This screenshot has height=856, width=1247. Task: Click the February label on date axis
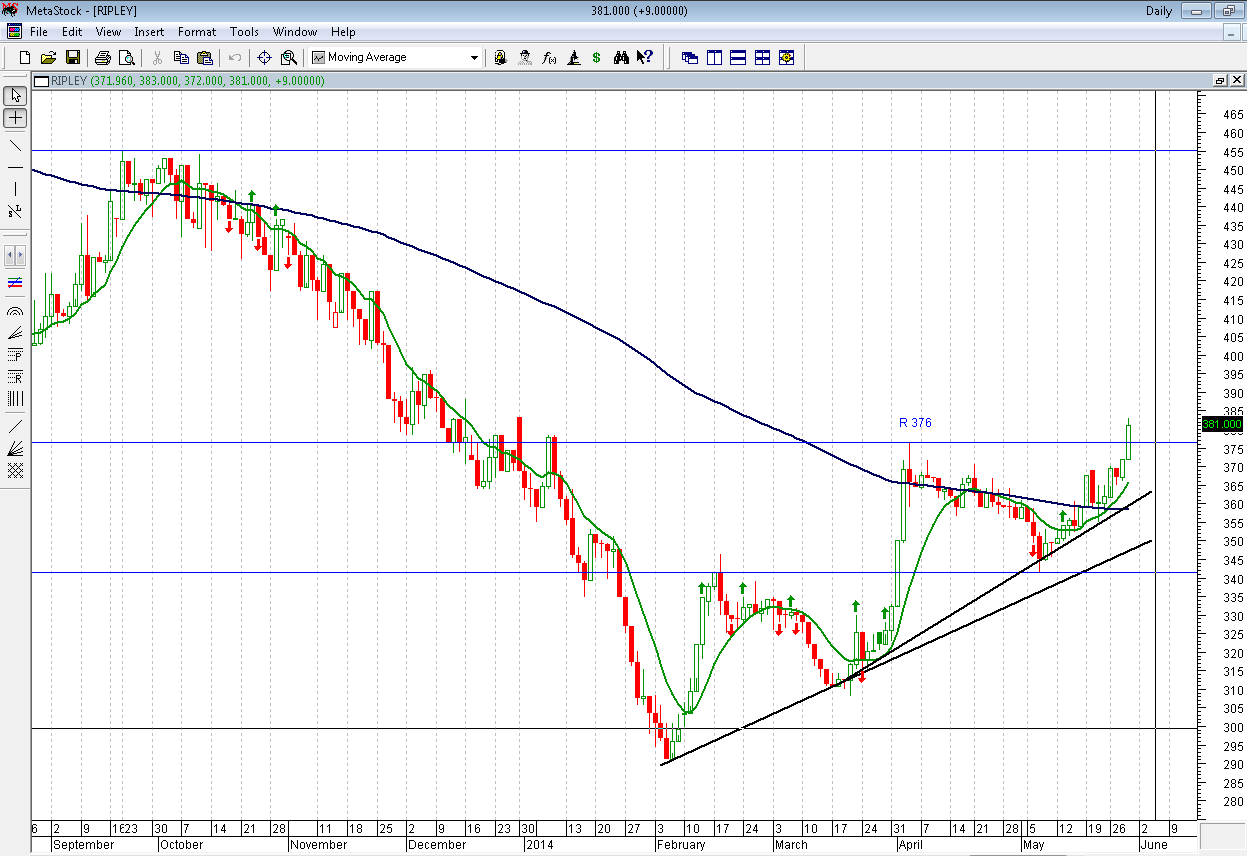(x=681, y=845)
